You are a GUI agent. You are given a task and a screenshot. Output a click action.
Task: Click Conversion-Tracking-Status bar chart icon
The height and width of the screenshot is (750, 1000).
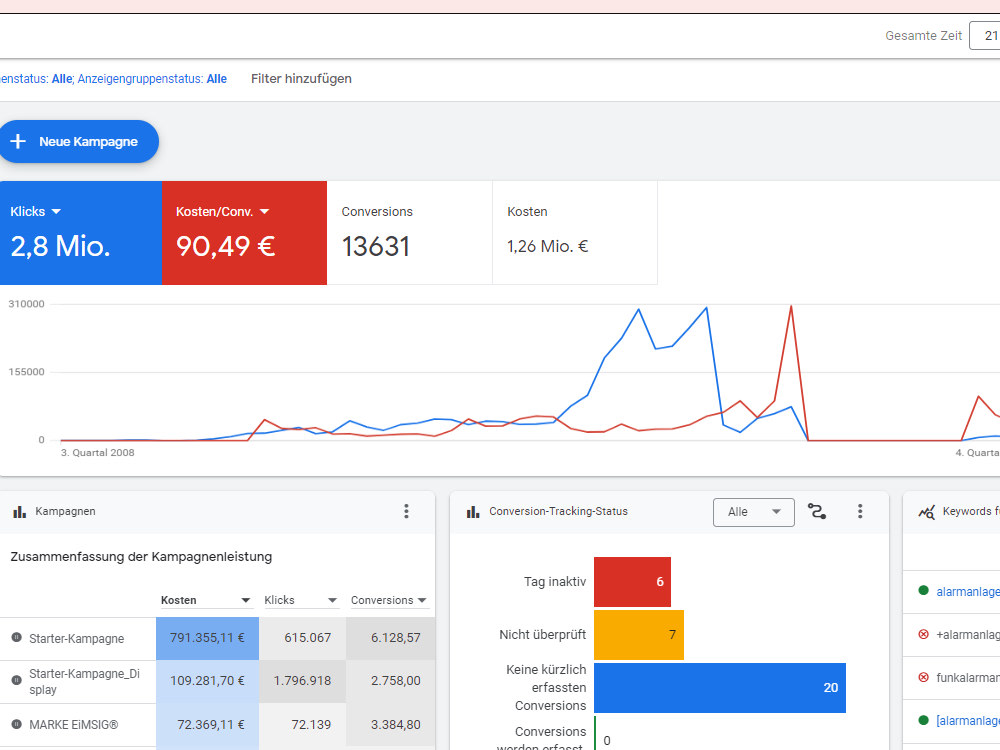click(473, 511)
